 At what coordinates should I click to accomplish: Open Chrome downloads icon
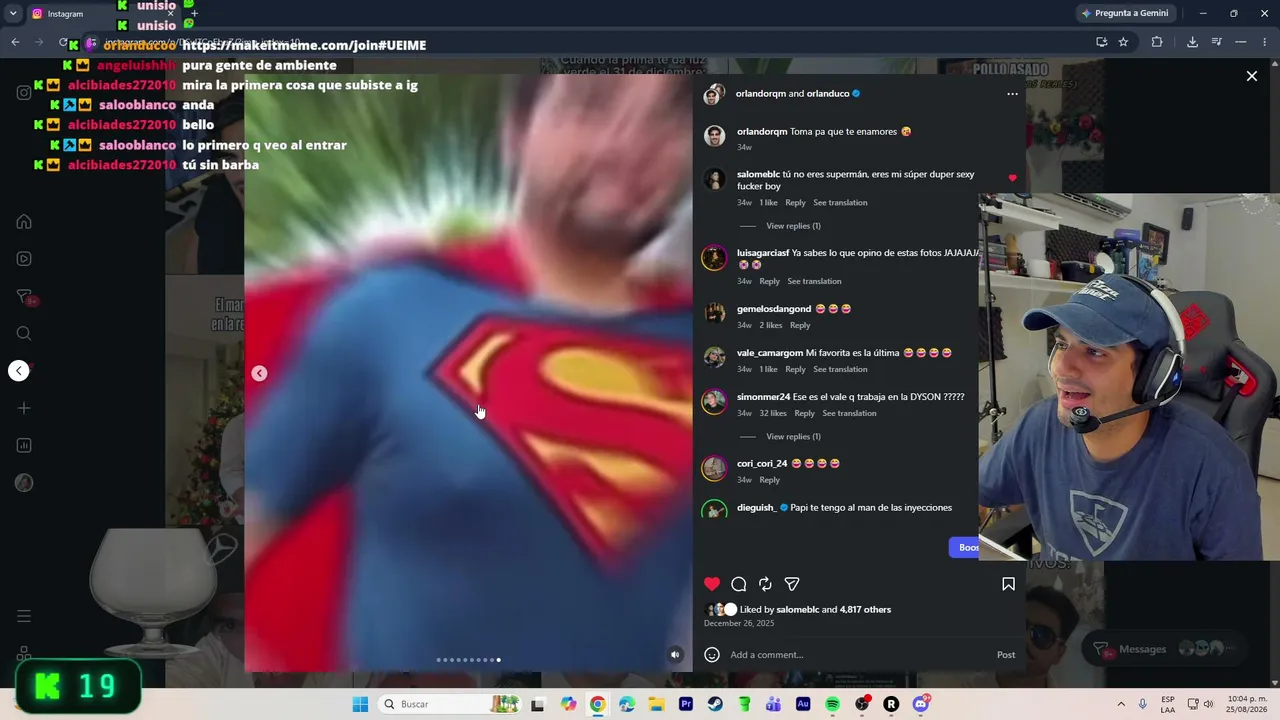tap(1192, 42)
